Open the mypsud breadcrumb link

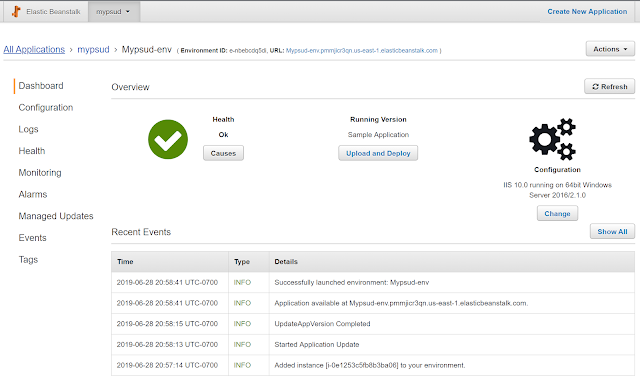click(93, 49)
